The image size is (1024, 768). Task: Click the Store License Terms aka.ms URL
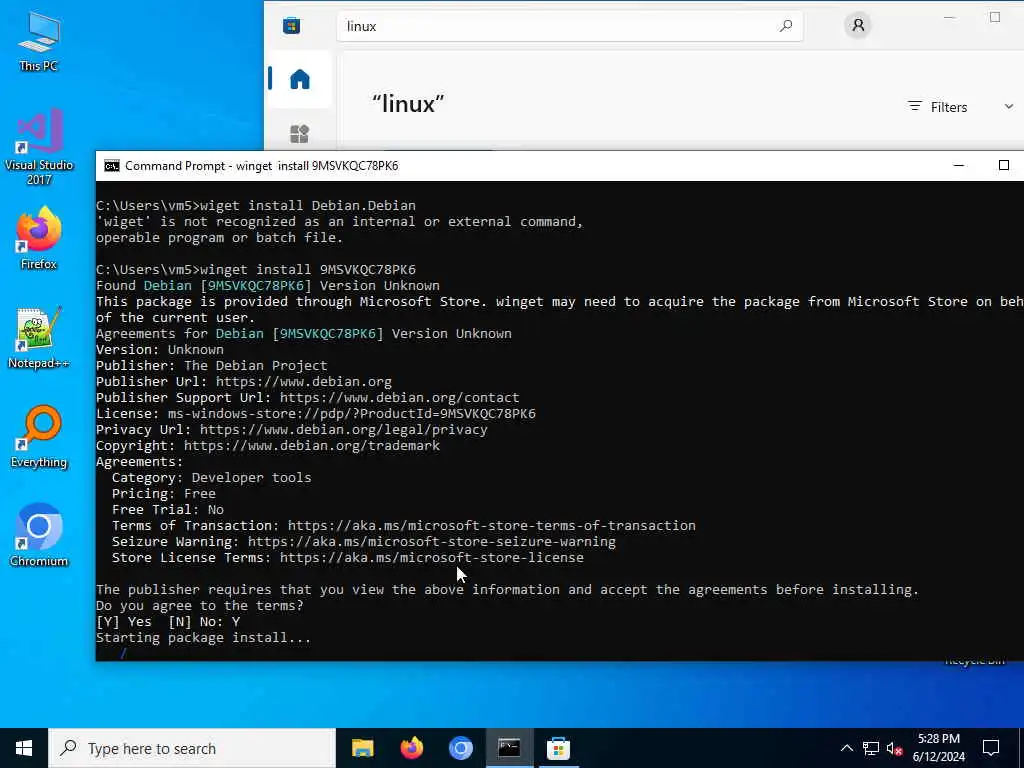pyautogui.click(x=432, y=558)
